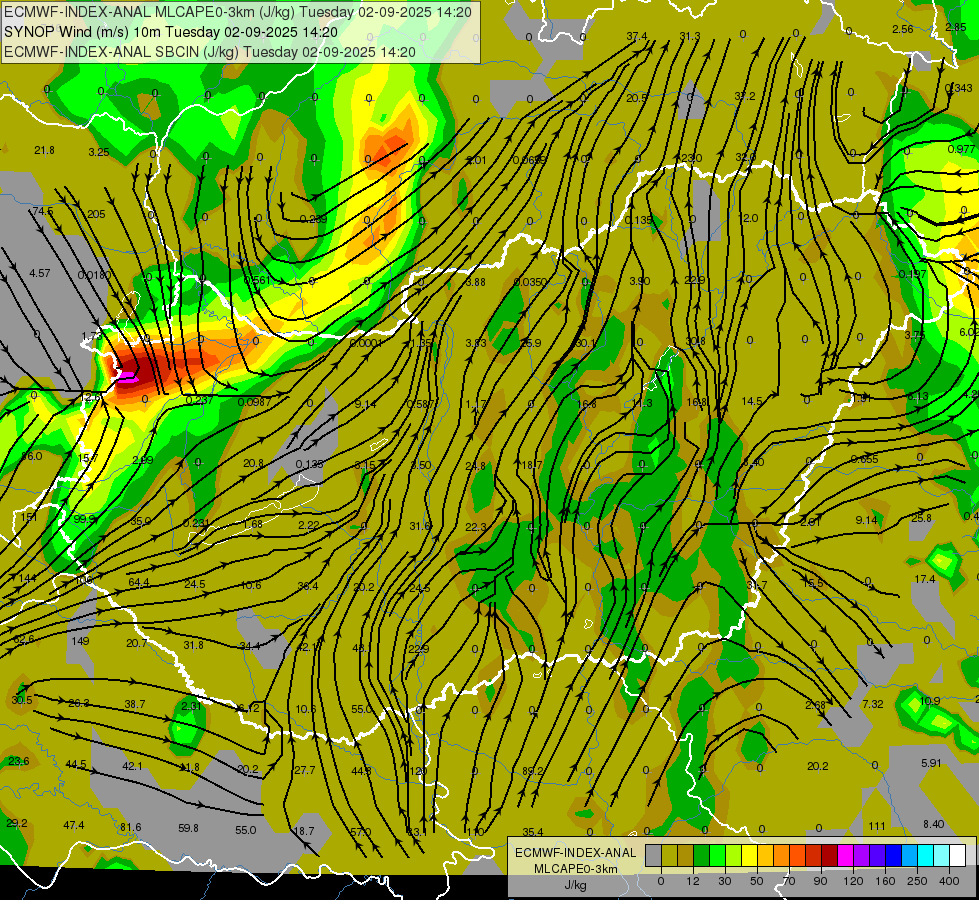
Task: Click legend tick label '90'
Action: pos(820,881)
